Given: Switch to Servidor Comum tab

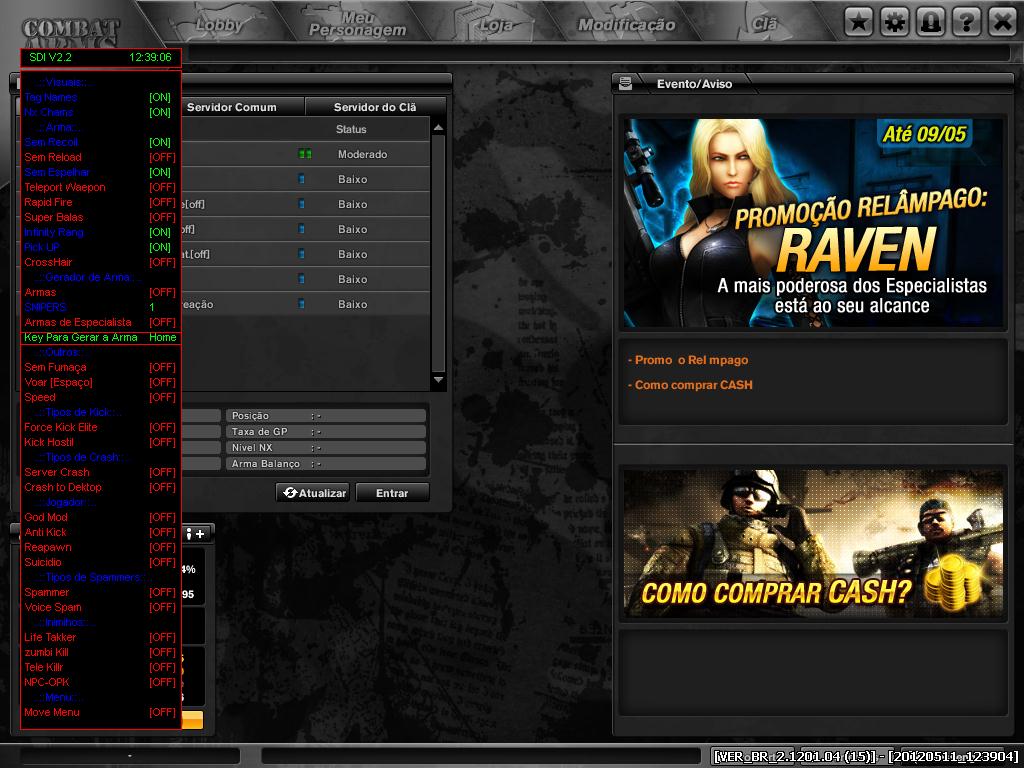Looking at the screenshot, I should point(242,107).
